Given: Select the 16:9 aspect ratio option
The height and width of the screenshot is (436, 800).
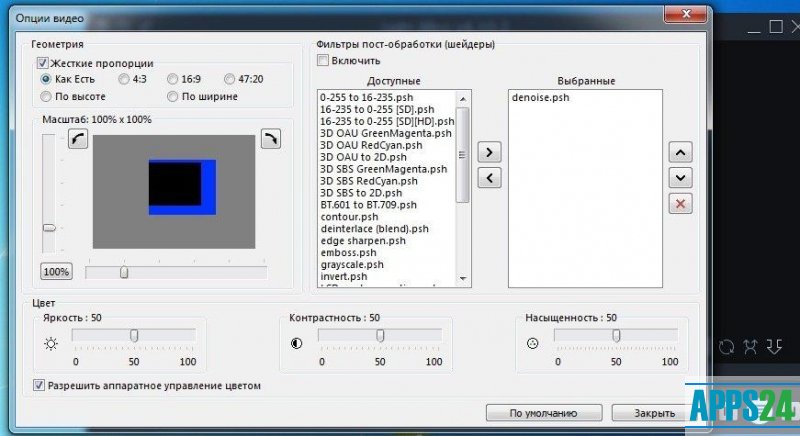Looking at the screenshot, I should 173,79.
